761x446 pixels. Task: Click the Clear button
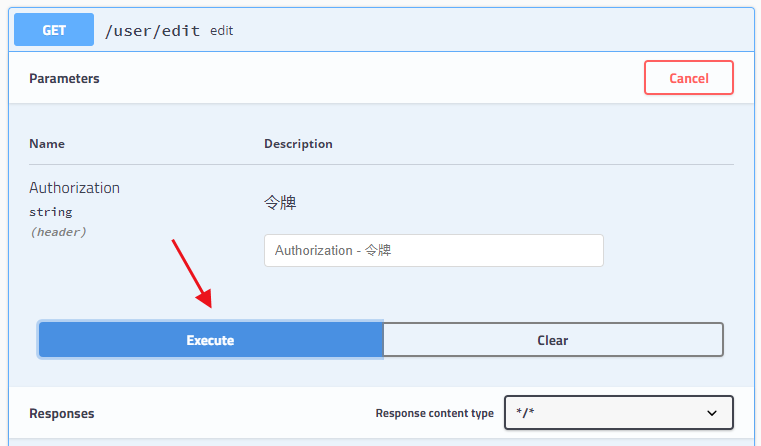[x=553, y=340]
